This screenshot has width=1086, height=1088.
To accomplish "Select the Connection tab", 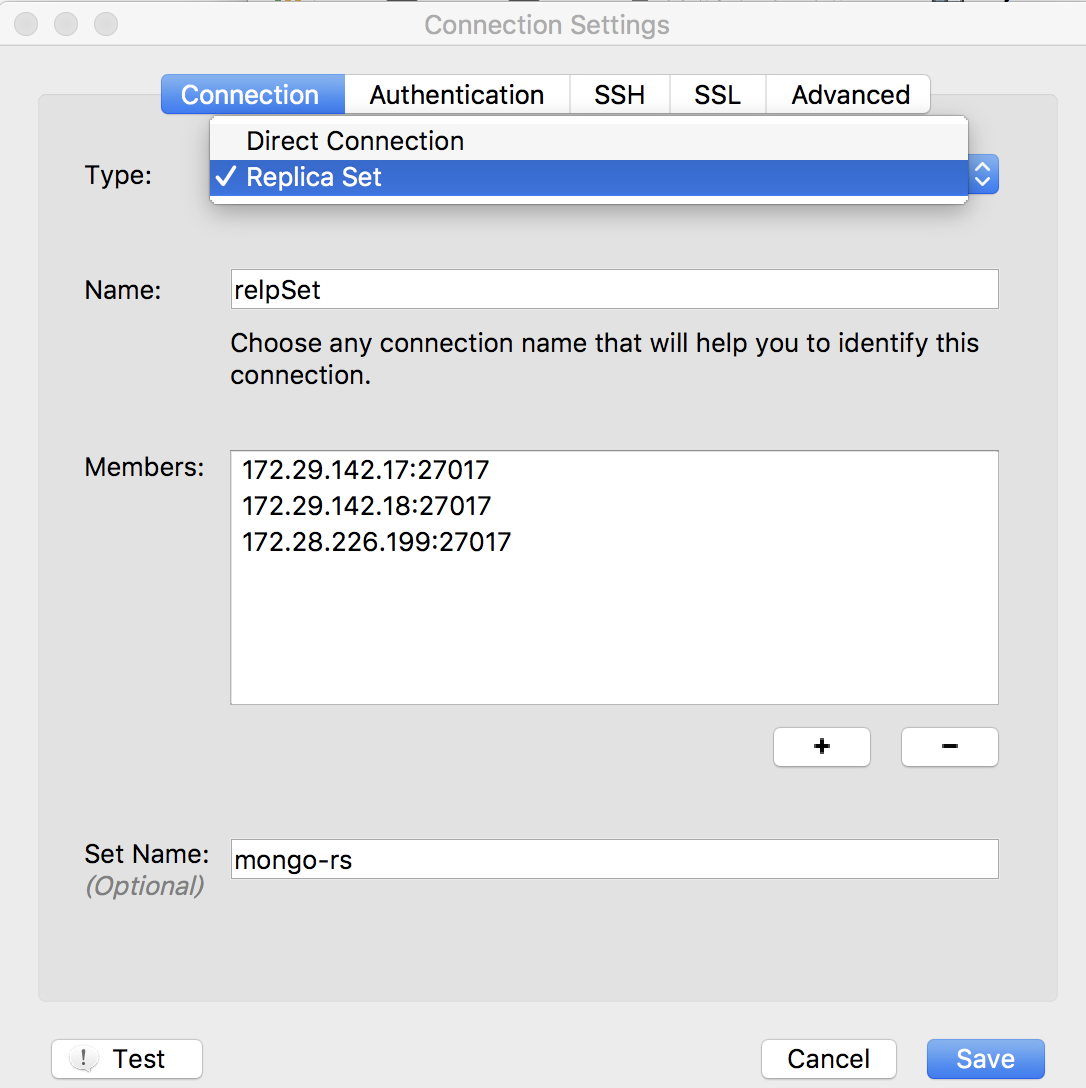I will click(x=250, y=95).
